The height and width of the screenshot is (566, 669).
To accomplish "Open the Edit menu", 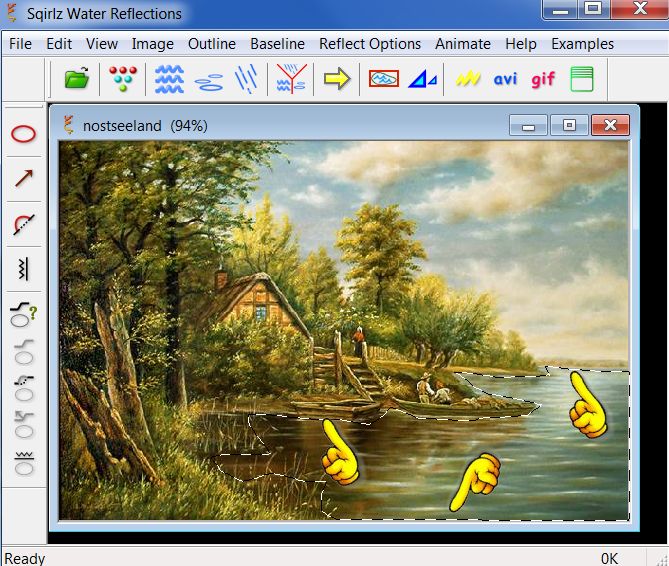I will pyautogui.click(x=59, y=44).
